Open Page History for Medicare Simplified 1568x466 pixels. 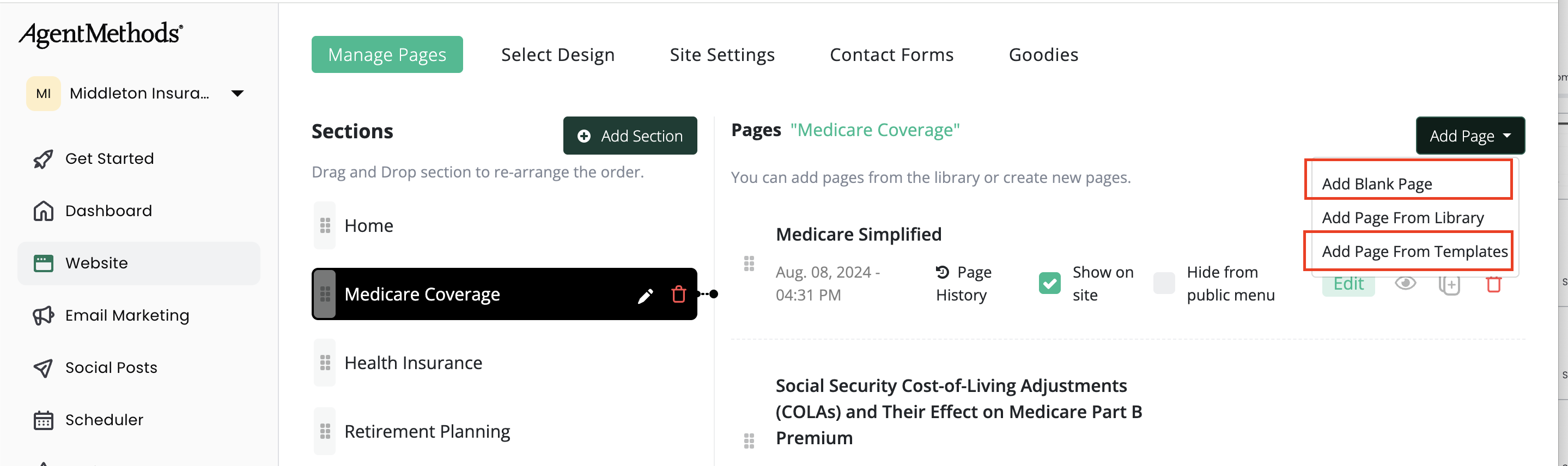tap(963, 284)
